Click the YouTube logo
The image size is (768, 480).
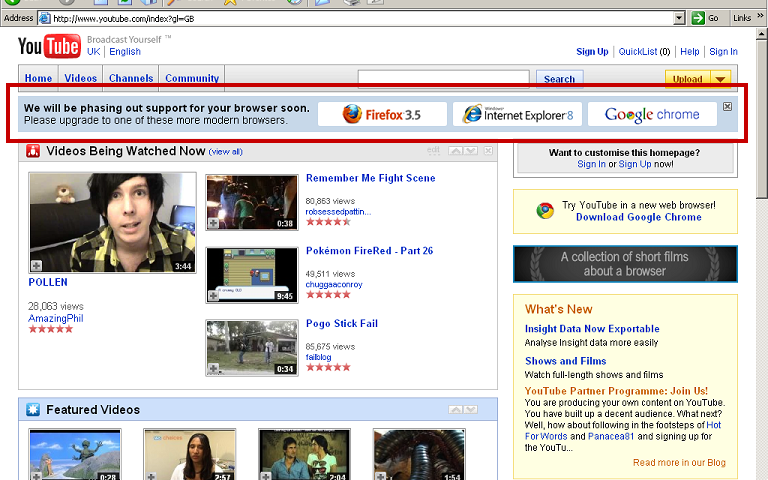[49, 46]
